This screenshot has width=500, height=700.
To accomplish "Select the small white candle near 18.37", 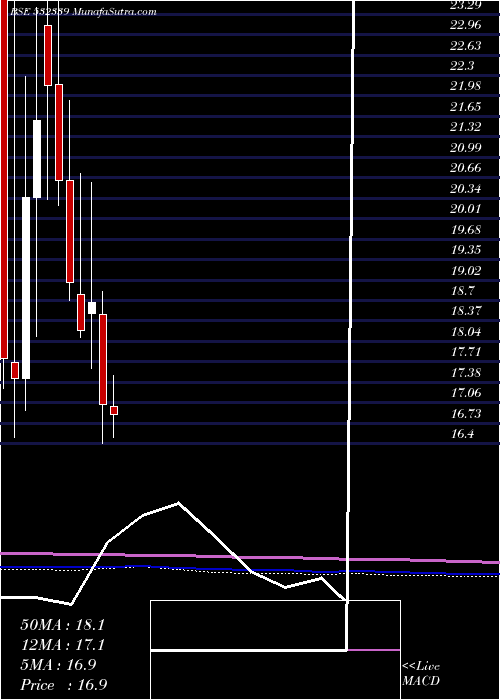I will tap(92, 308).
